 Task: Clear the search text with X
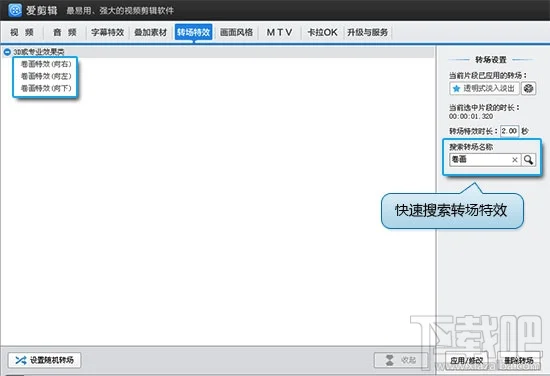pos(515,160)
